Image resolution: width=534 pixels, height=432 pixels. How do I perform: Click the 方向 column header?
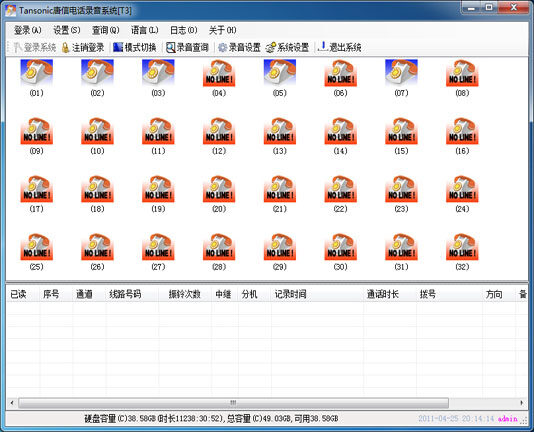(x=499, y=294)
